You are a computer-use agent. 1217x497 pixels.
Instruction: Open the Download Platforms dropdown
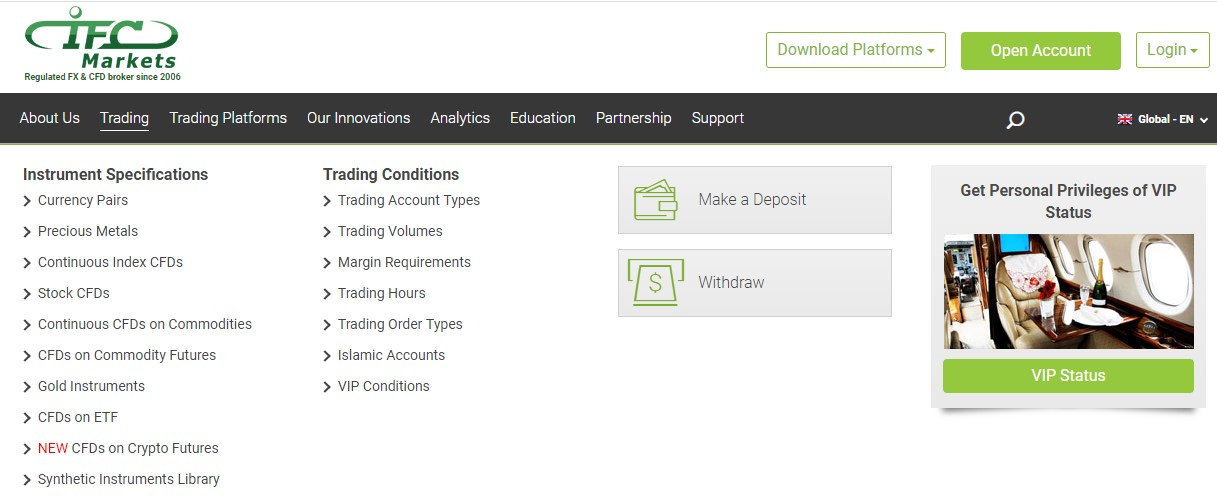pos(856,50)
